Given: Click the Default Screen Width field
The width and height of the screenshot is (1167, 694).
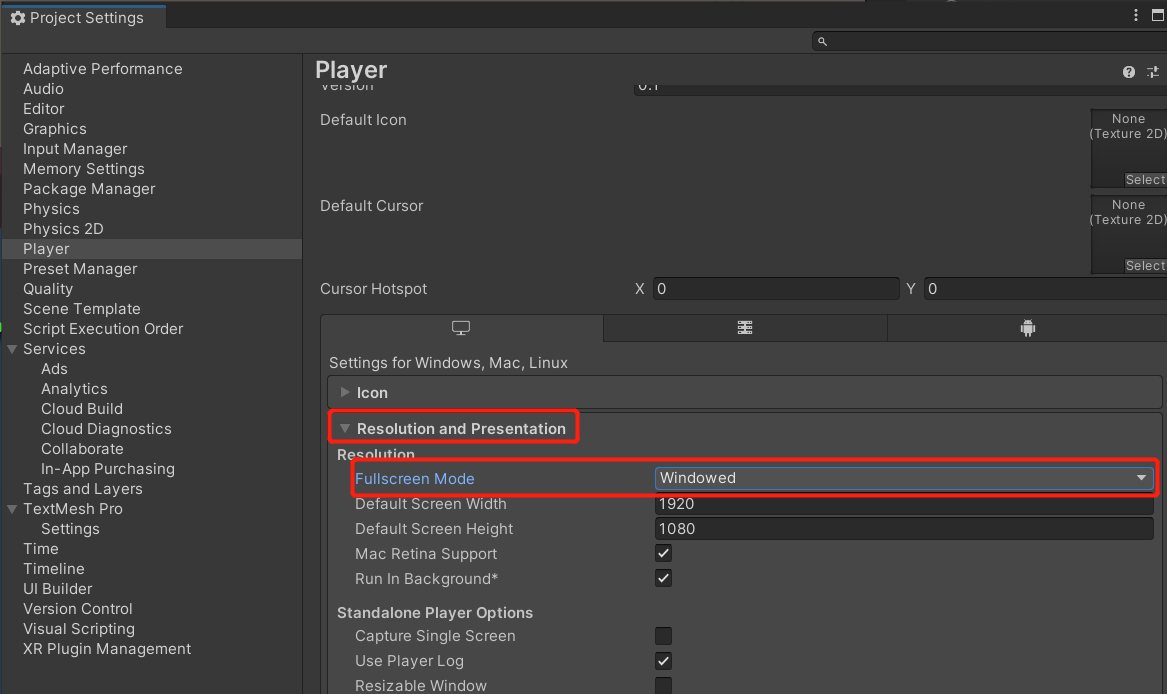Looking at the screenshot, I should coord(904,504).
